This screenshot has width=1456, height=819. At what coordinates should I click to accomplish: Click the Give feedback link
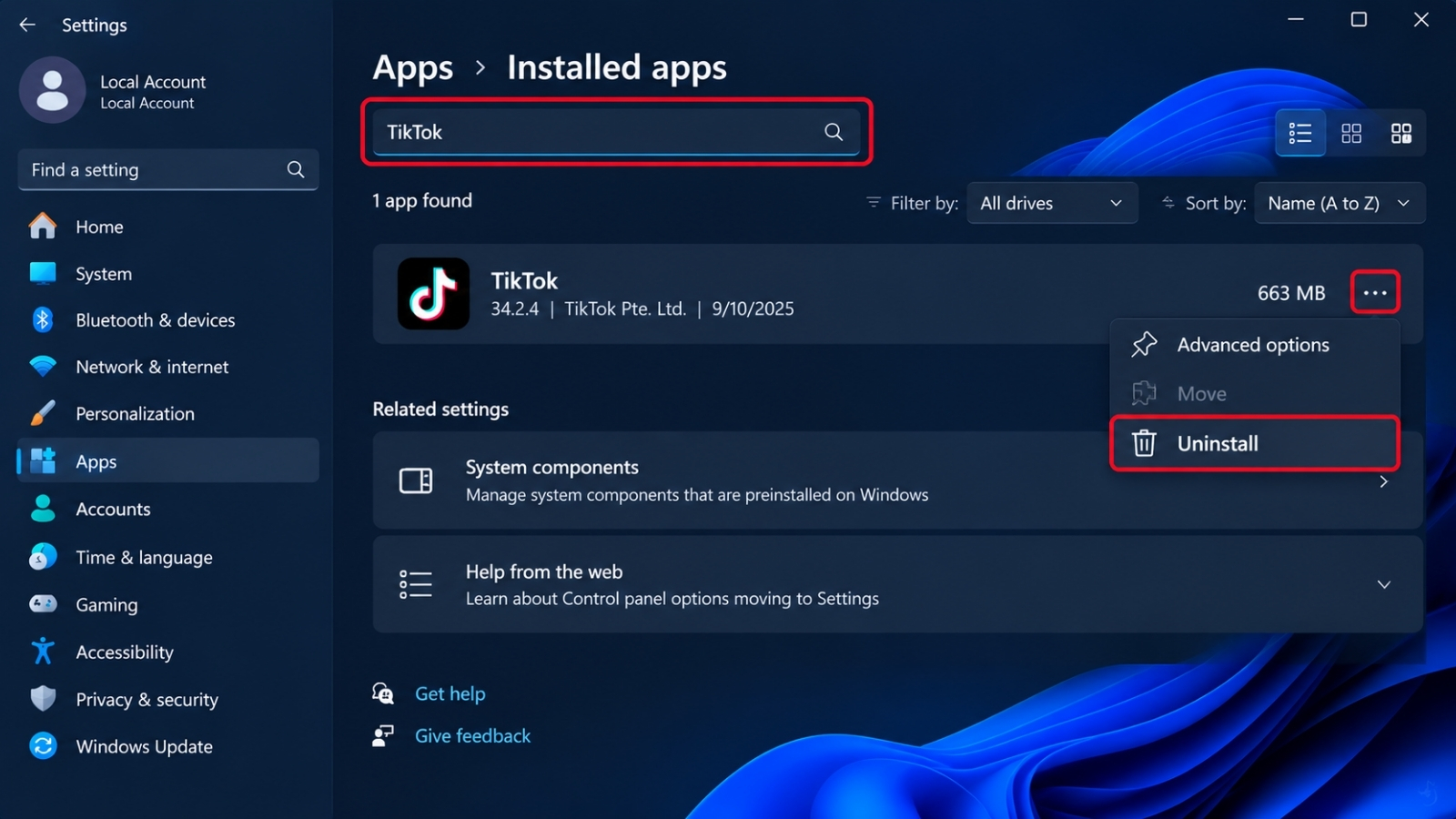[x=472, y=735]
